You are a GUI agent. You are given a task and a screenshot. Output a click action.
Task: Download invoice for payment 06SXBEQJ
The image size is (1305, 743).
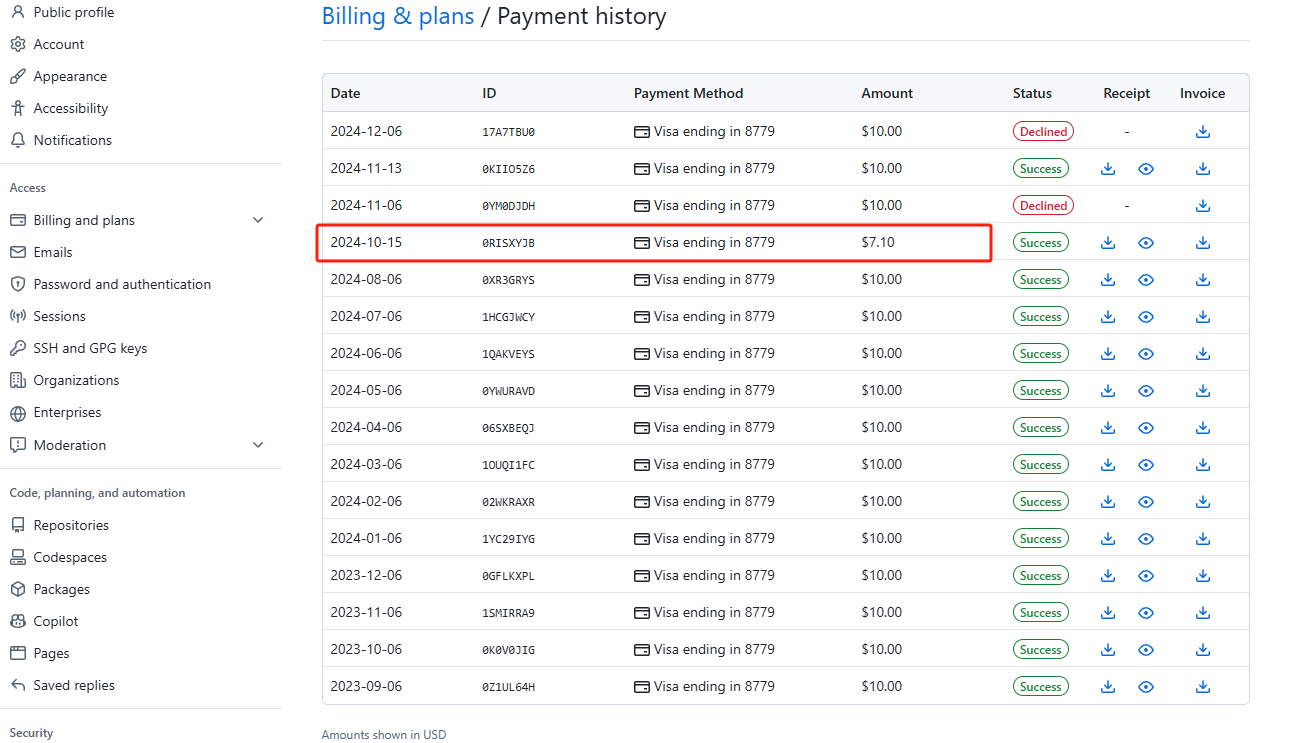pos(1203,428)
